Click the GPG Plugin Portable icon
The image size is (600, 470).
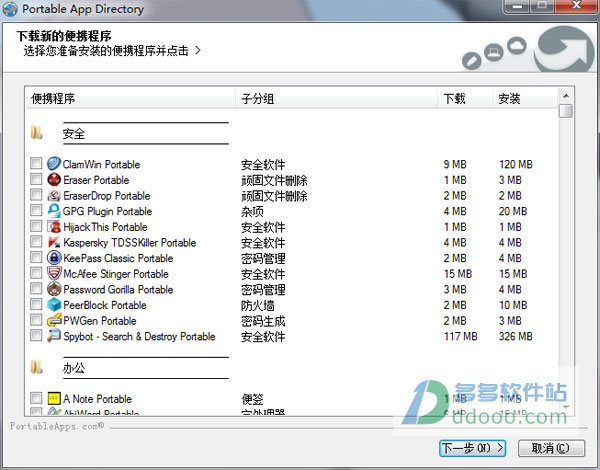tap(54, 211)
